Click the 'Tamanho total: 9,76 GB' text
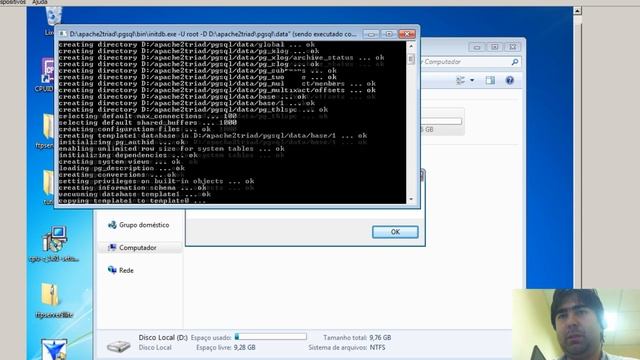Image resolution: width=640 pixels, height=360 pixels. tap(357, 338)
